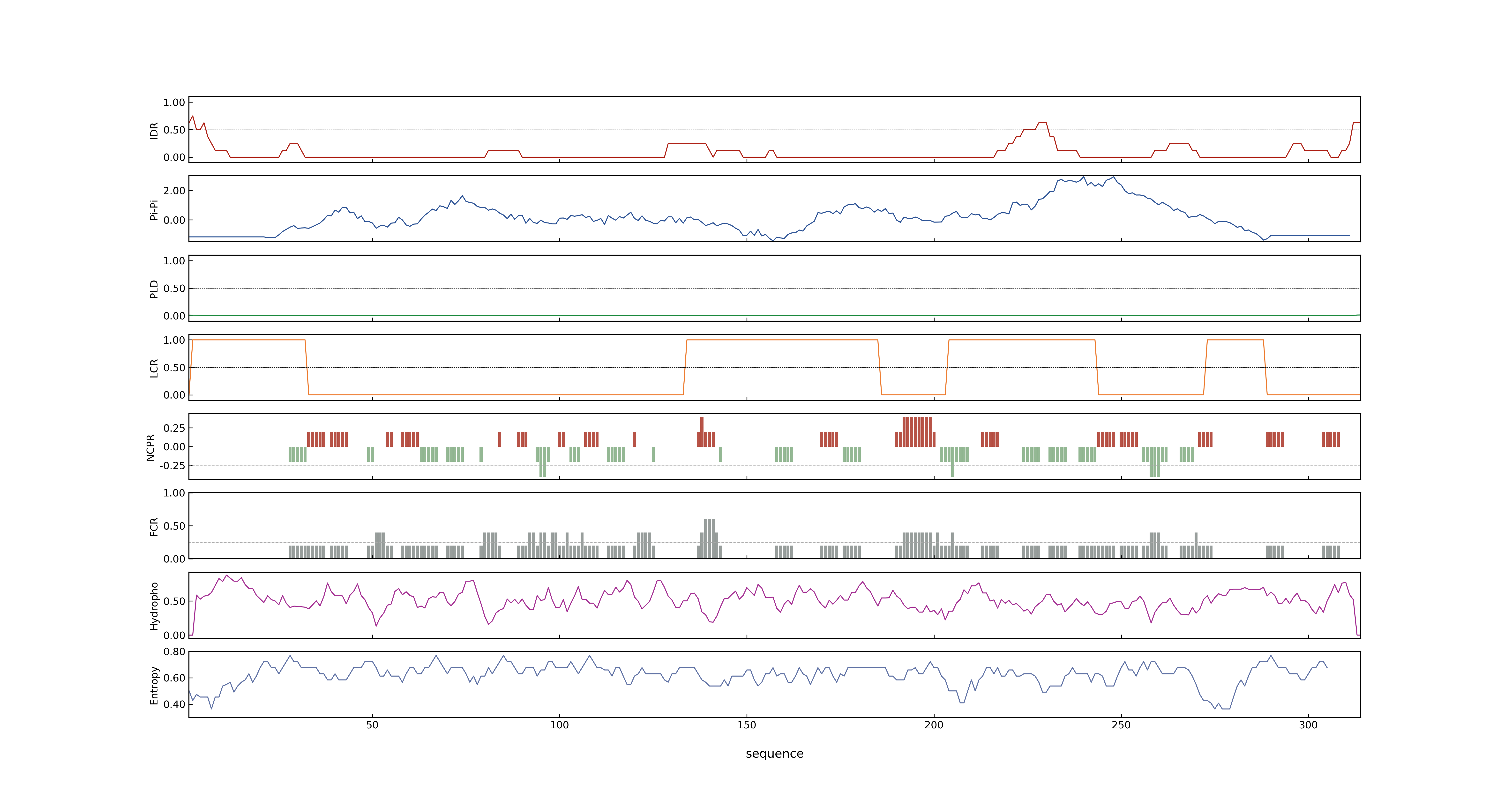The width and height of the screenshot is (1512, 806).
Task: Click the 0.50 tick on PLD axis
Action: [x=174, y=288]
